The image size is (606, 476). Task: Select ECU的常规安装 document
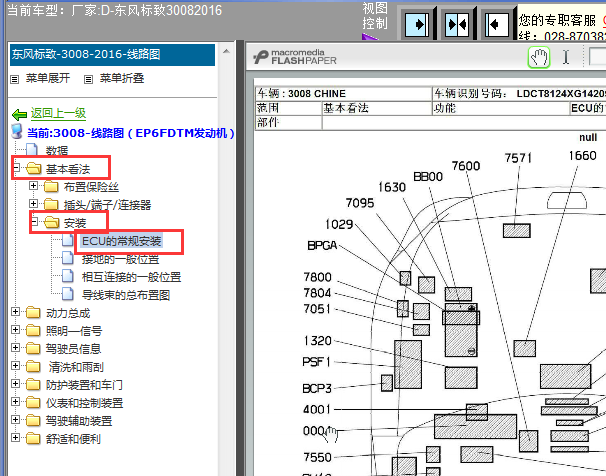(x=121, y=241)
